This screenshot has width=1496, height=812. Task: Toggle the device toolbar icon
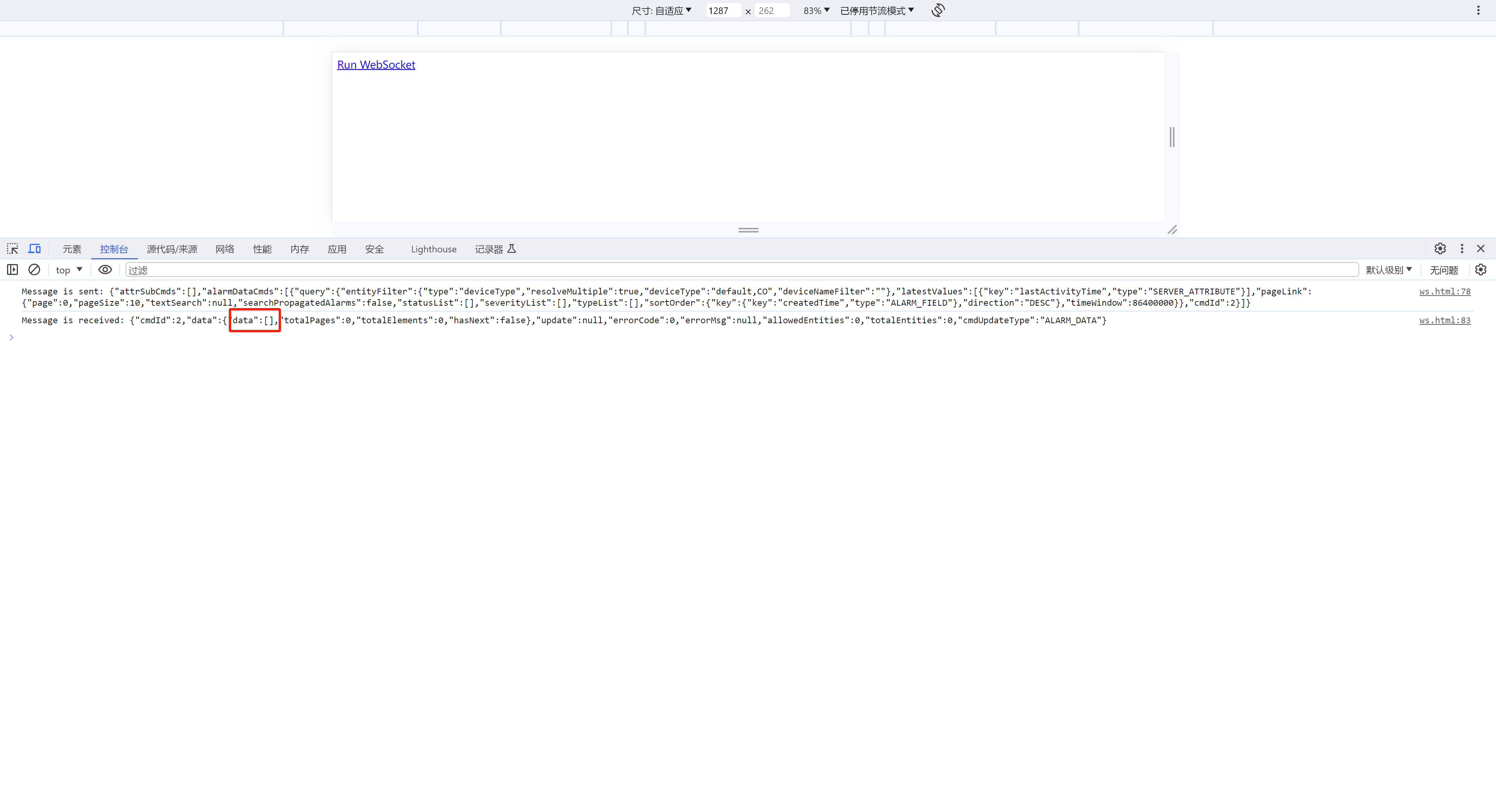pyautogui.click(x=34, y=248)
